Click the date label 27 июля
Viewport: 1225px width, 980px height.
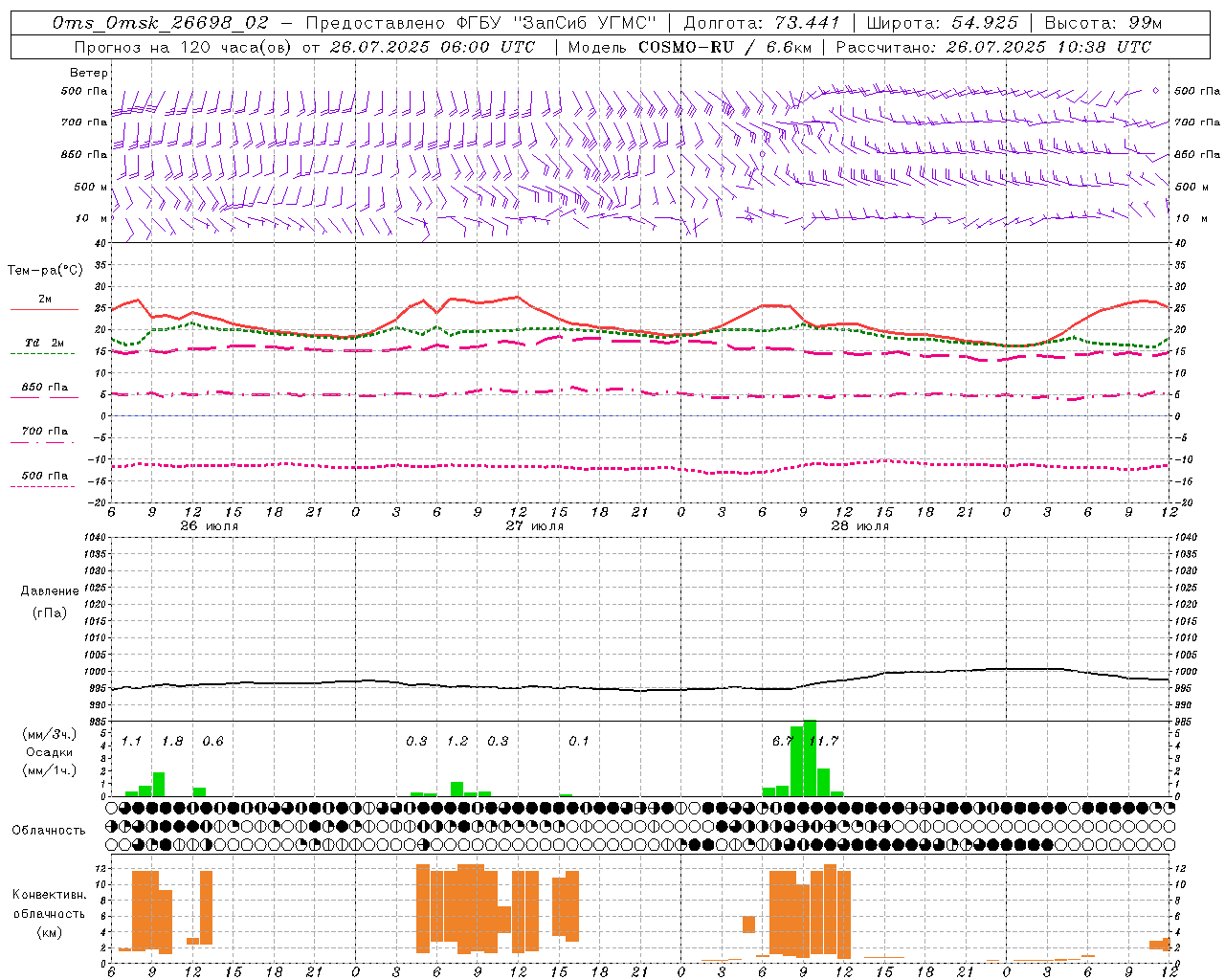(x=535, y=526)
